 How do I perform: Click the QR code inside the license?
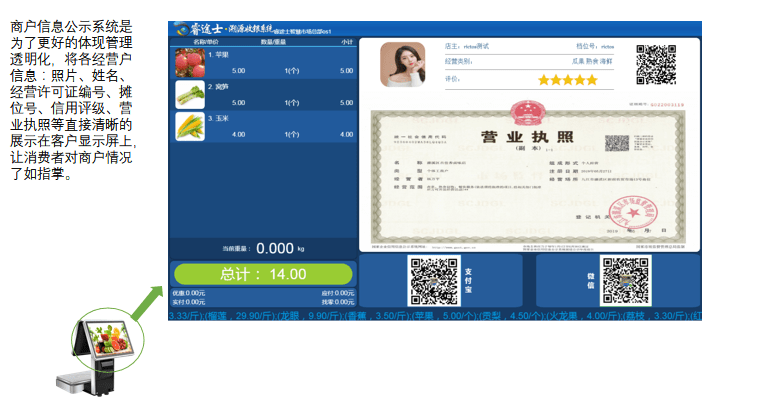(617, 143)
